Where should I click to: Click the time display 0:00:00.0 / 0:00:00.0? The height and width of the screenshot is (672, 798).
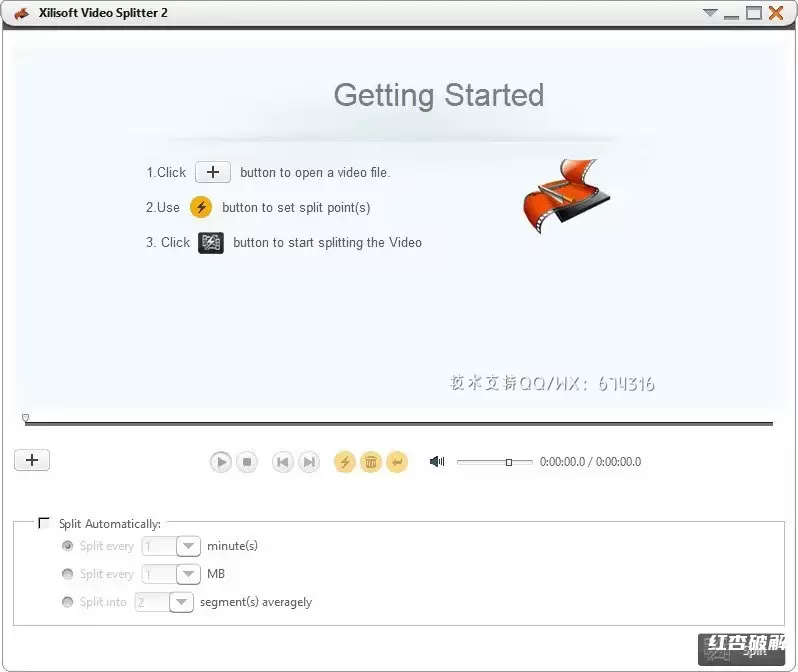[590, 462]
